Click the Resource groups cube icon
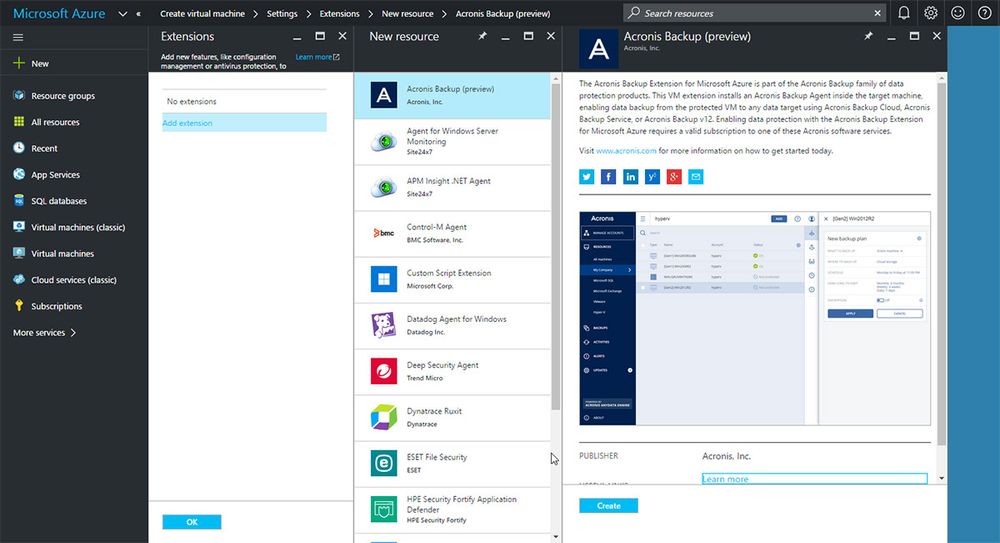The width and height of the screenshot is (1000, 543). (19, 95)
